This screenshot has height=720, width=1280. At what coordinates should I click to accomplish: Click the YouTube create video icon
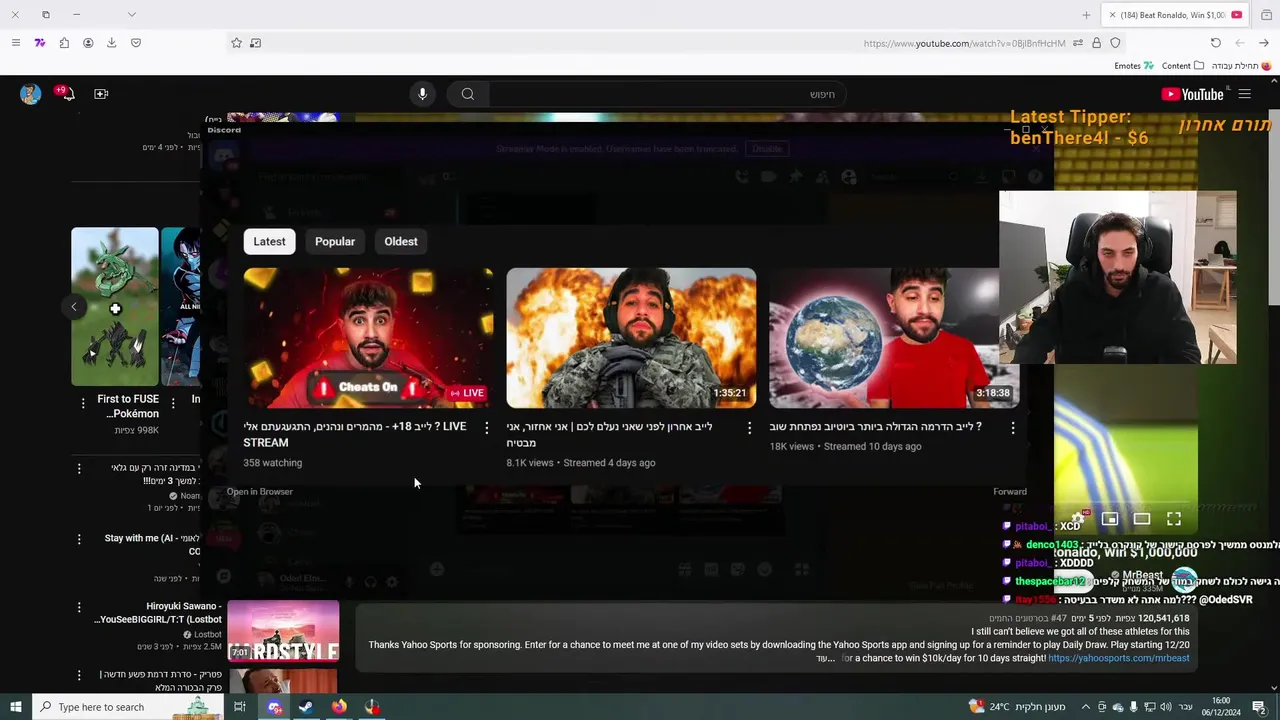101,94
